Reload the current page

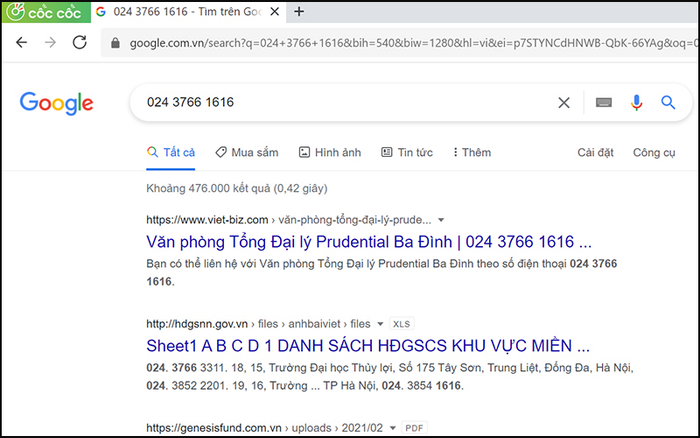80,43
